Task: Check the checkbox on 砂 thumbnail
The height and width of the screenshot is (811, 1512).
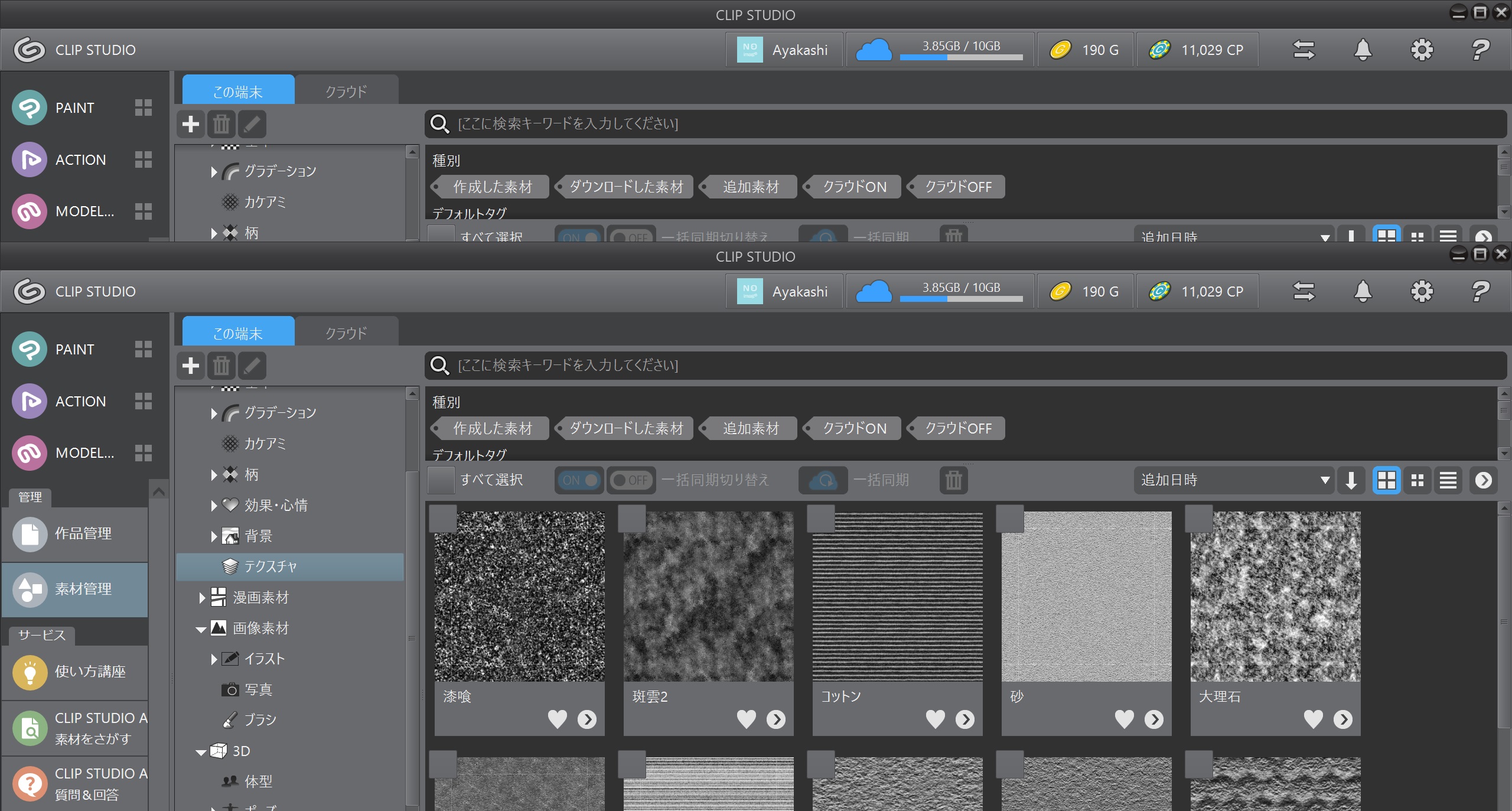Action: 1009,519
